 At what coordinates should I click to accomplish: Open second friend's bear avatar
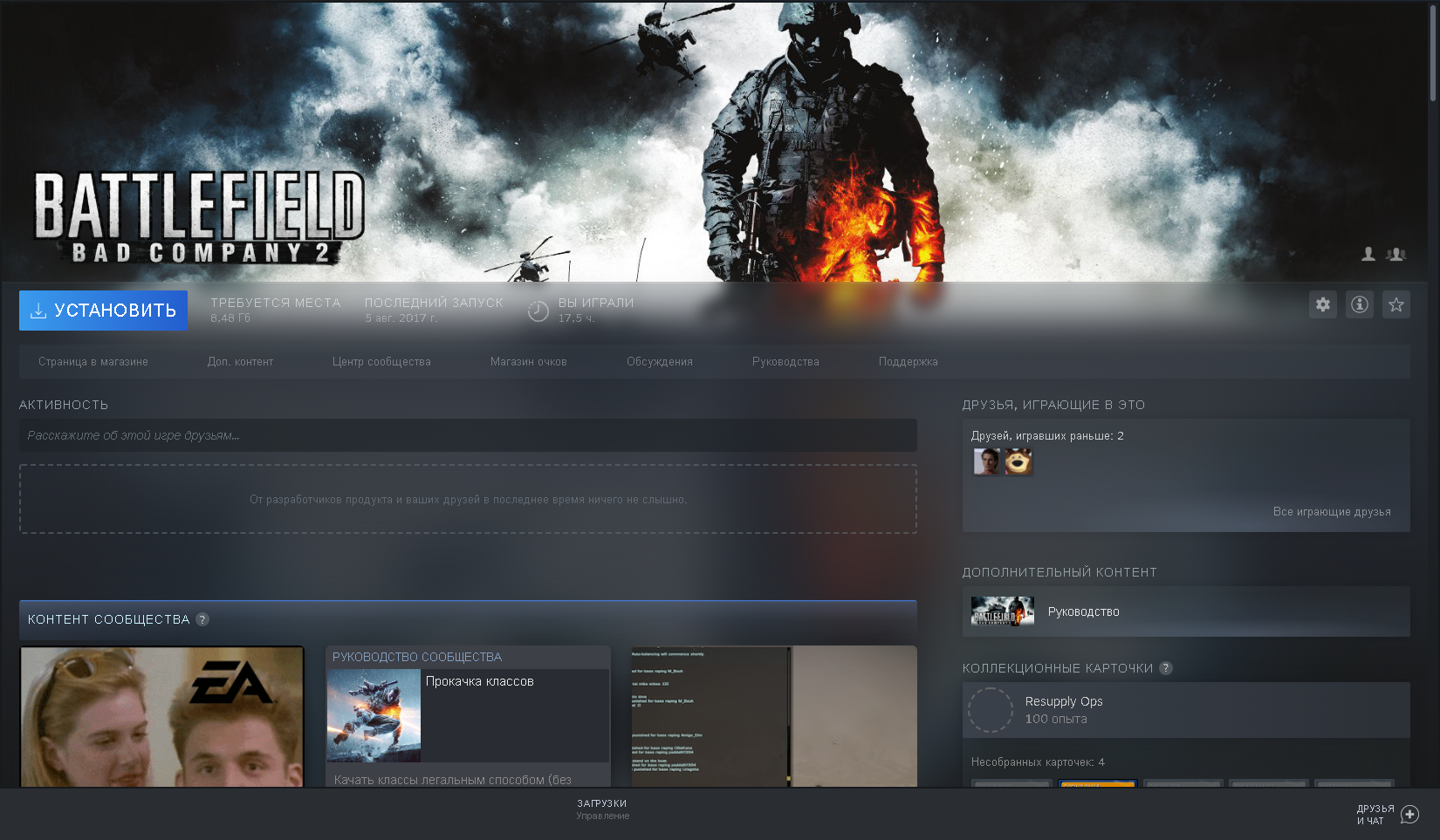coord(1018,461)
